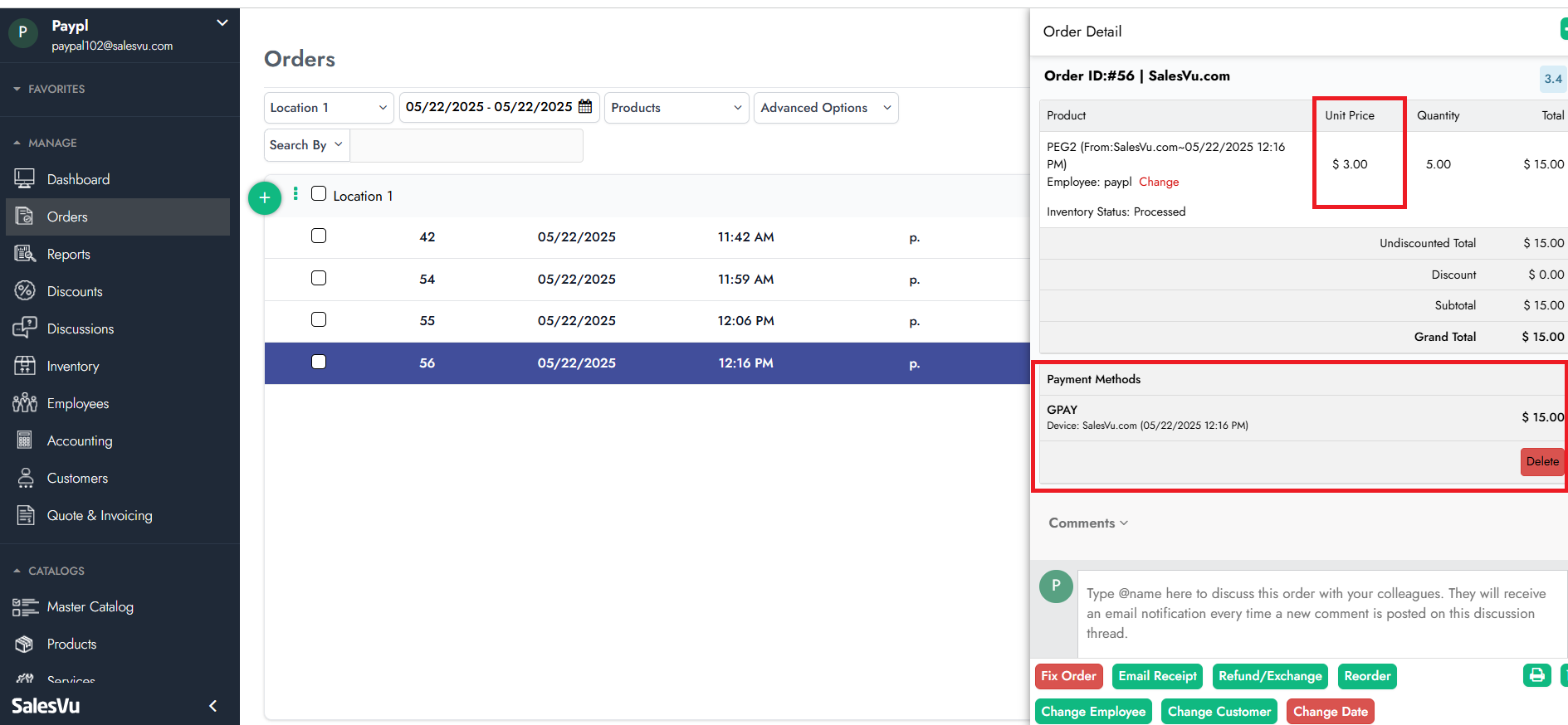Select order 42 time 11:42 AM
This screenshot has height=725, width=1568.
(745, 237)
